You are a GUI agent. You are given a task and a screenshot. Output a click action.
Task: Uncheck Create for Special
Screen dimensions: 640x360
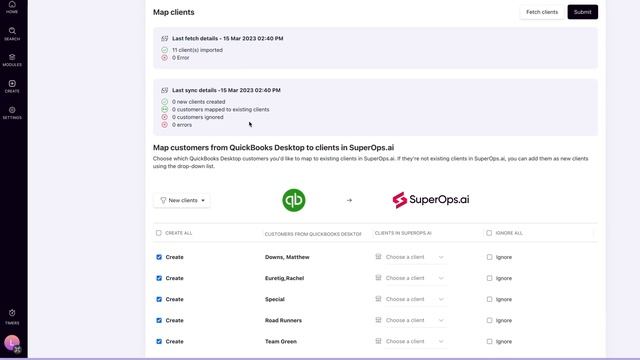(x=159, y=299)
